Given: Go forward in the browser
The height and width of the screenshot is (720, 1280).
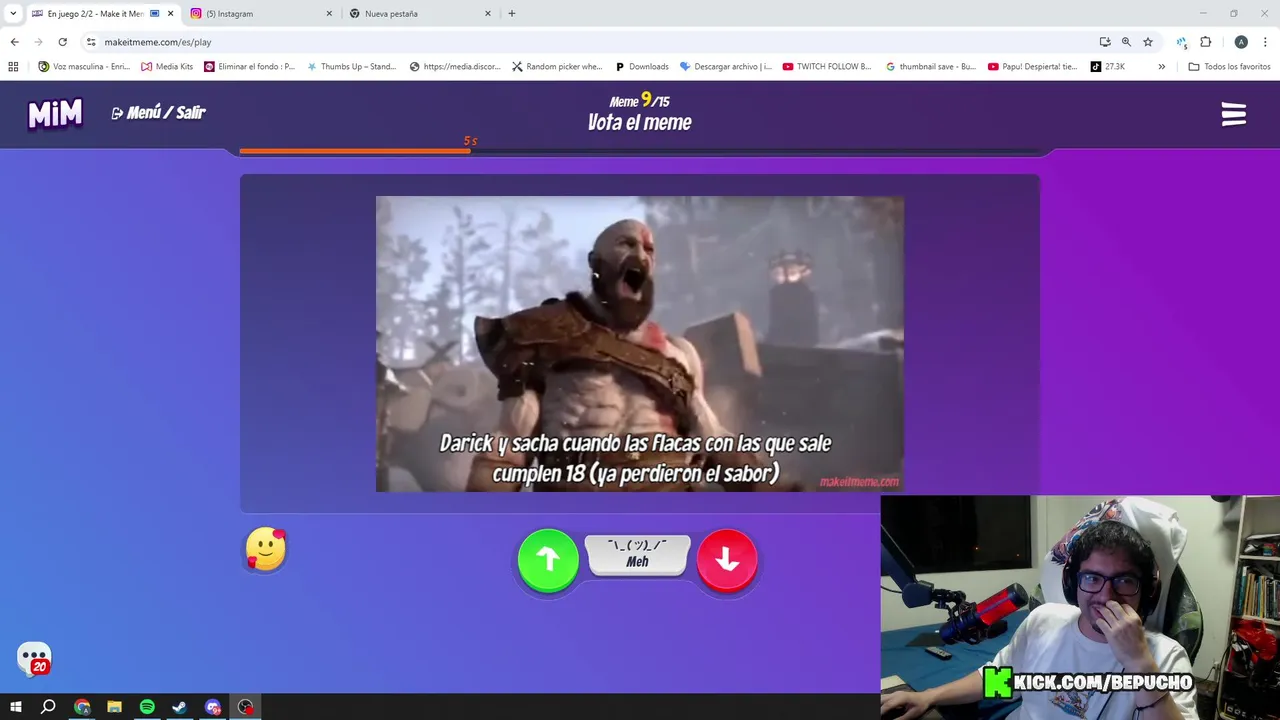Looking at the screenshot, I should coord(38,42).
